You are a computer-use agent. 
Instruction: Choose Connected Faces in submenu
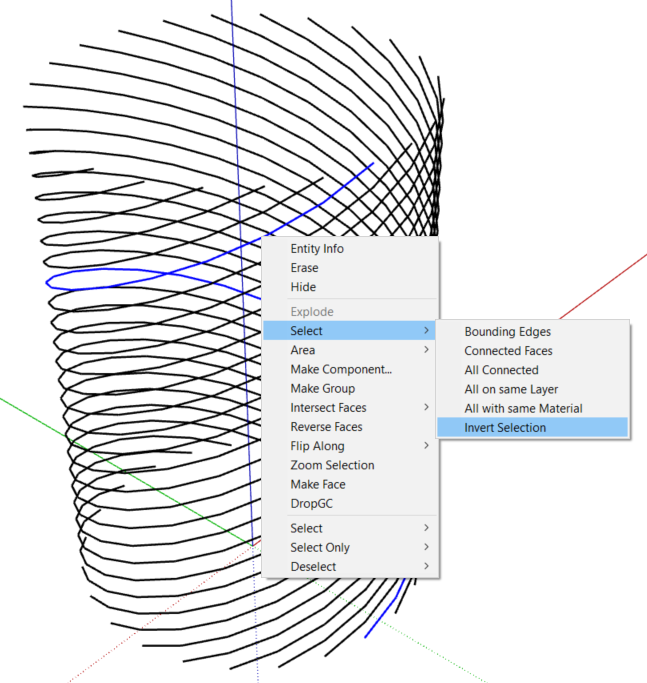point(532,351)
